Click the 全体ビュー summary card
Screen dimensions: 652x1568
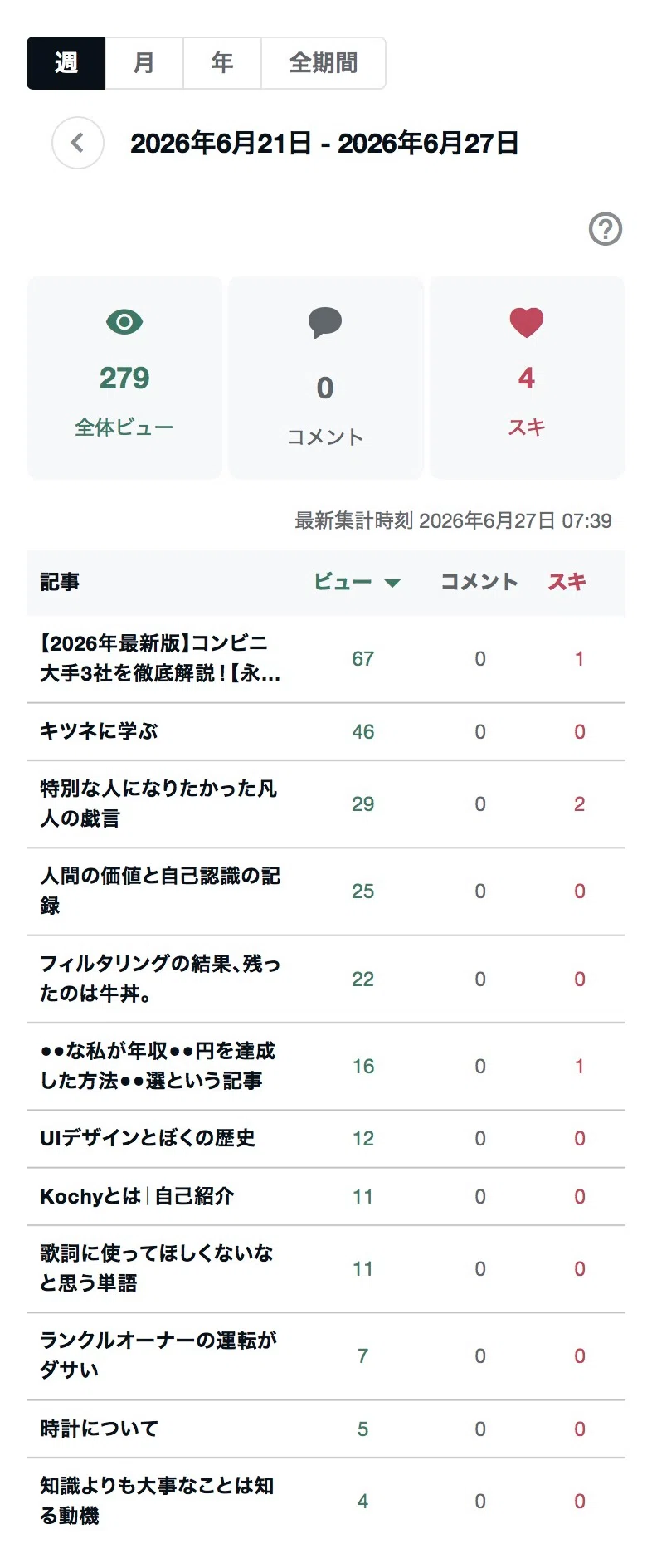(x=124, y=378)
